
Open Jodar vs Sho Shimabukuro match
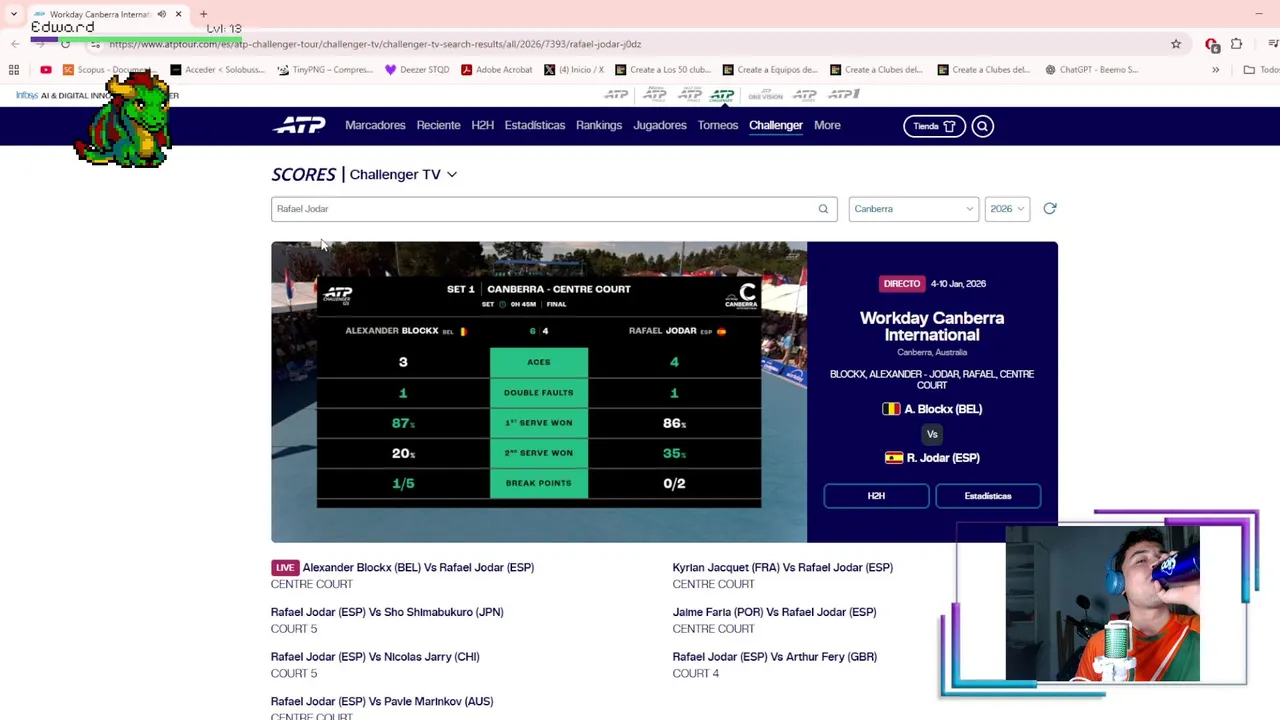[387, 612]
